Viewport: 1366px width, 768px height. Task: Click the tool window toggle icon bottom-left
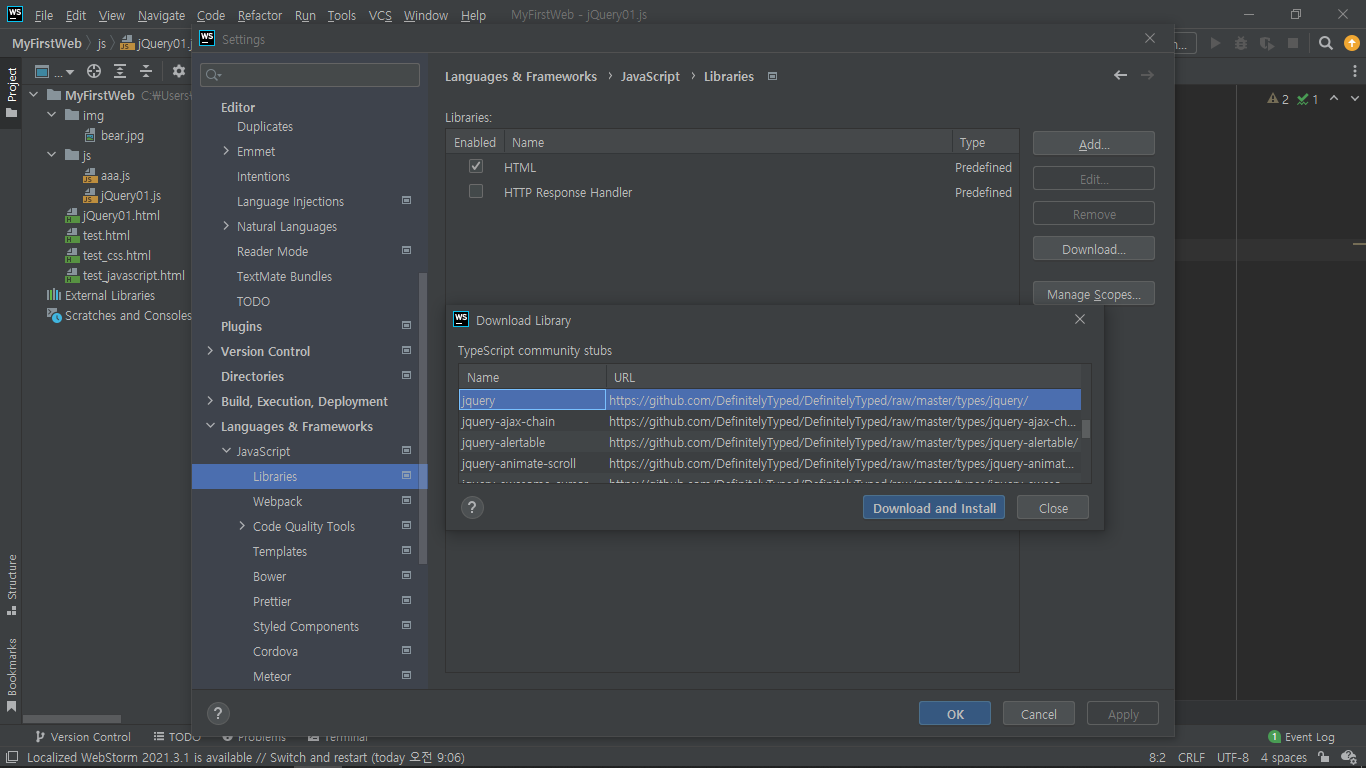pyautogui.click(x=11, y=758)
